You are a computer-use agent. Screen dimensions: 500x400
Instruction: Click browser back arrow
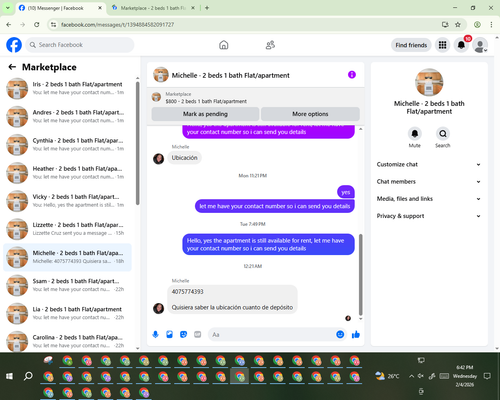pos(9,24)
